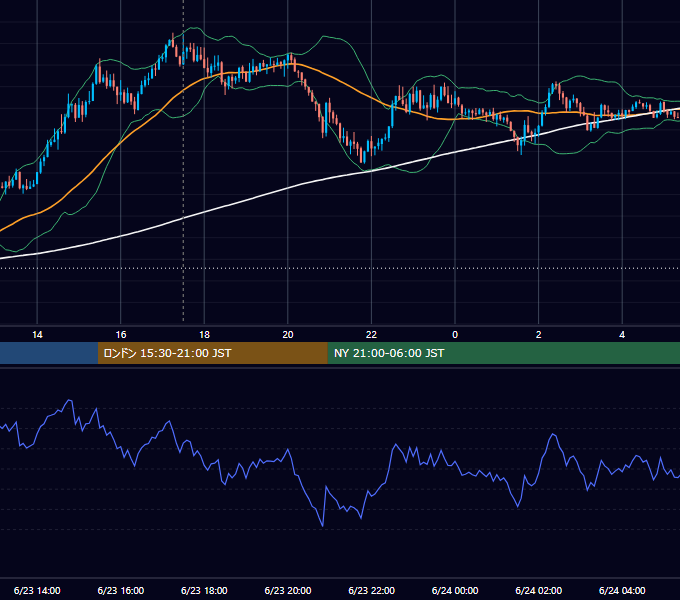Click the 22 hour label on the time axis

tap(371, 335)
